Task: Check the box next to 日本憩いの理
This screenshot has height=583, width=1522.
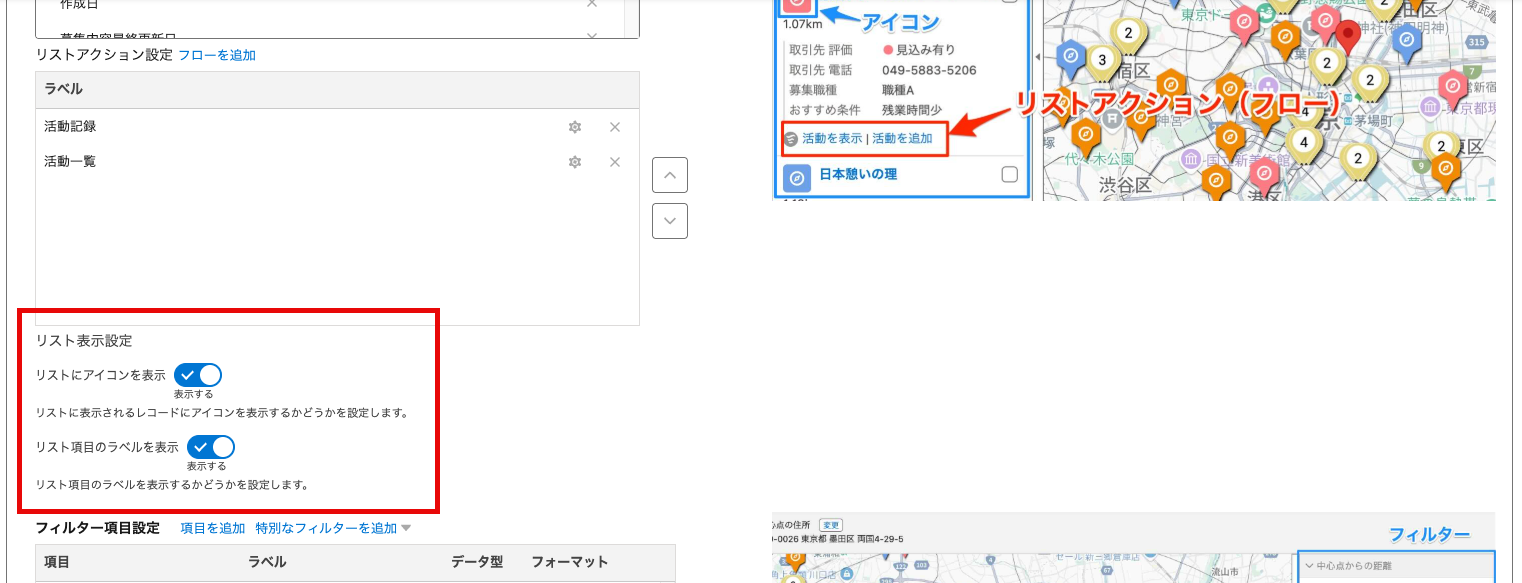Action: (1009, 175)
